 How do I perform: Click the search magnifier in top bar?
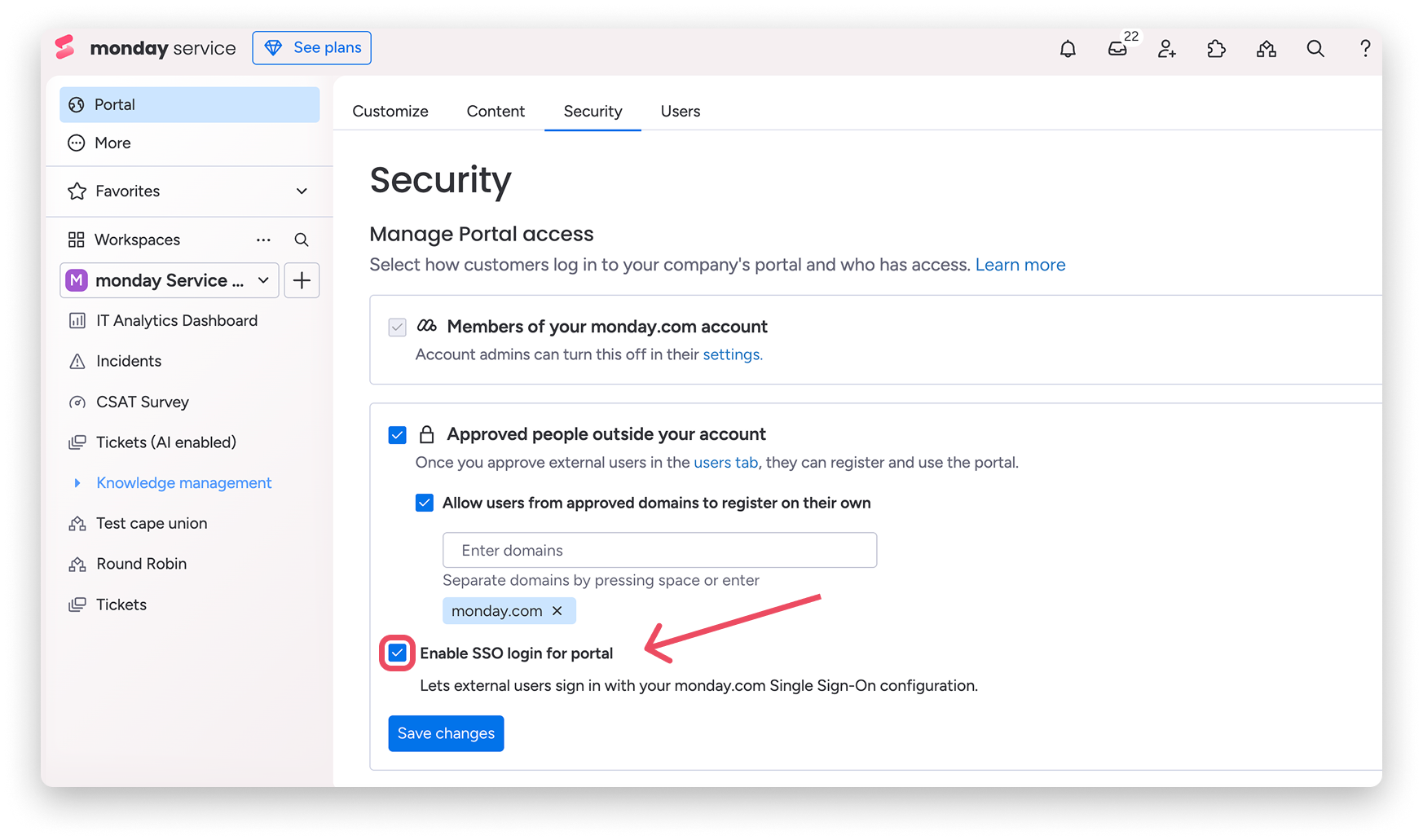[1315, 49]
